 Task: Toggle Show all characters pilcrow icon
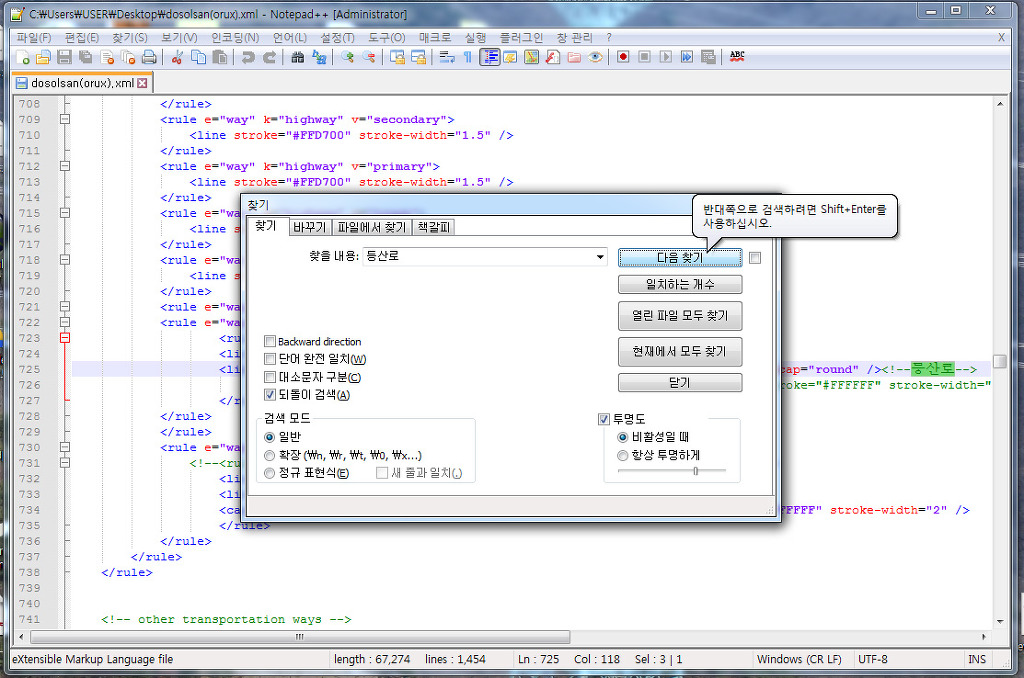click(x=467, y=58)
